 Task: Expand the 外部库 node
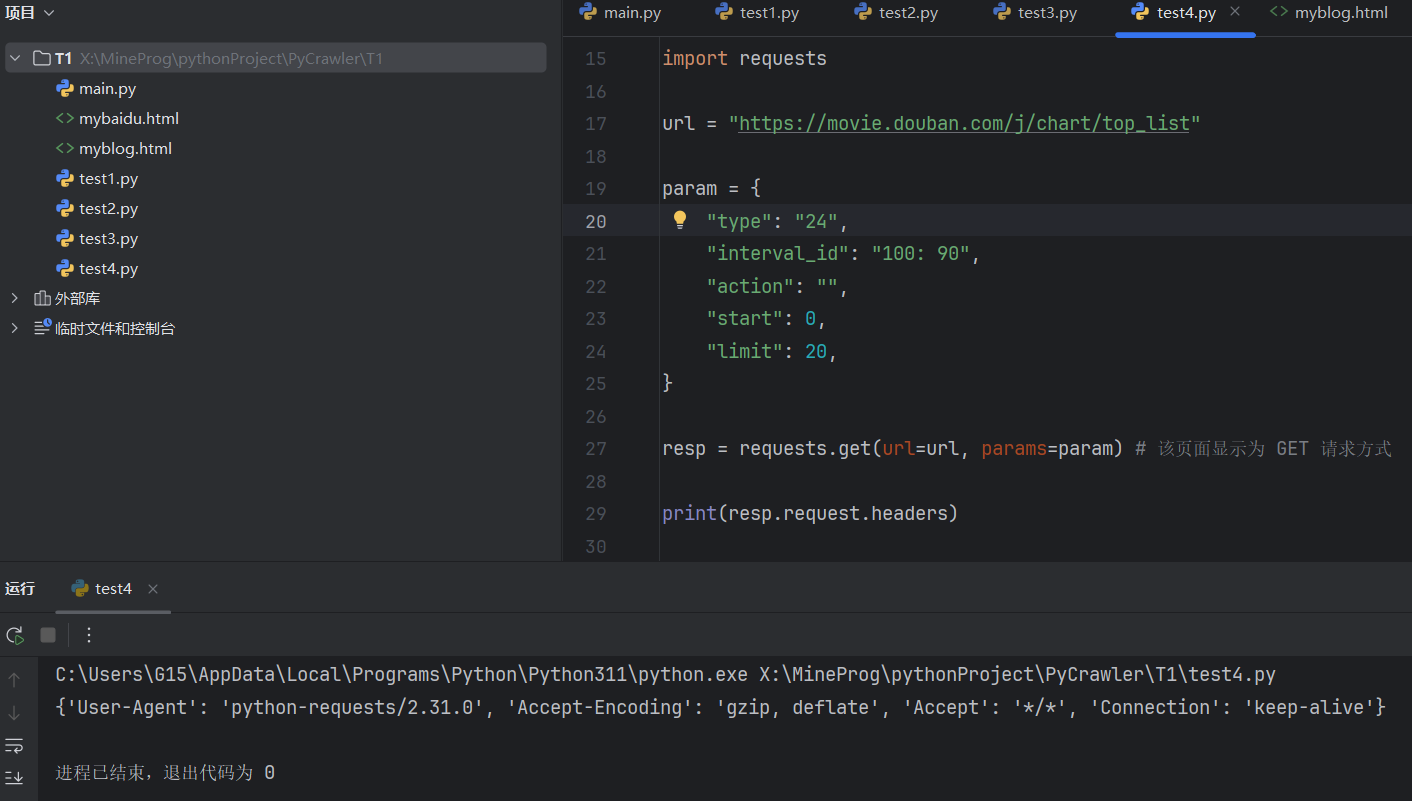pyautogui.click(x=15, y=298)
